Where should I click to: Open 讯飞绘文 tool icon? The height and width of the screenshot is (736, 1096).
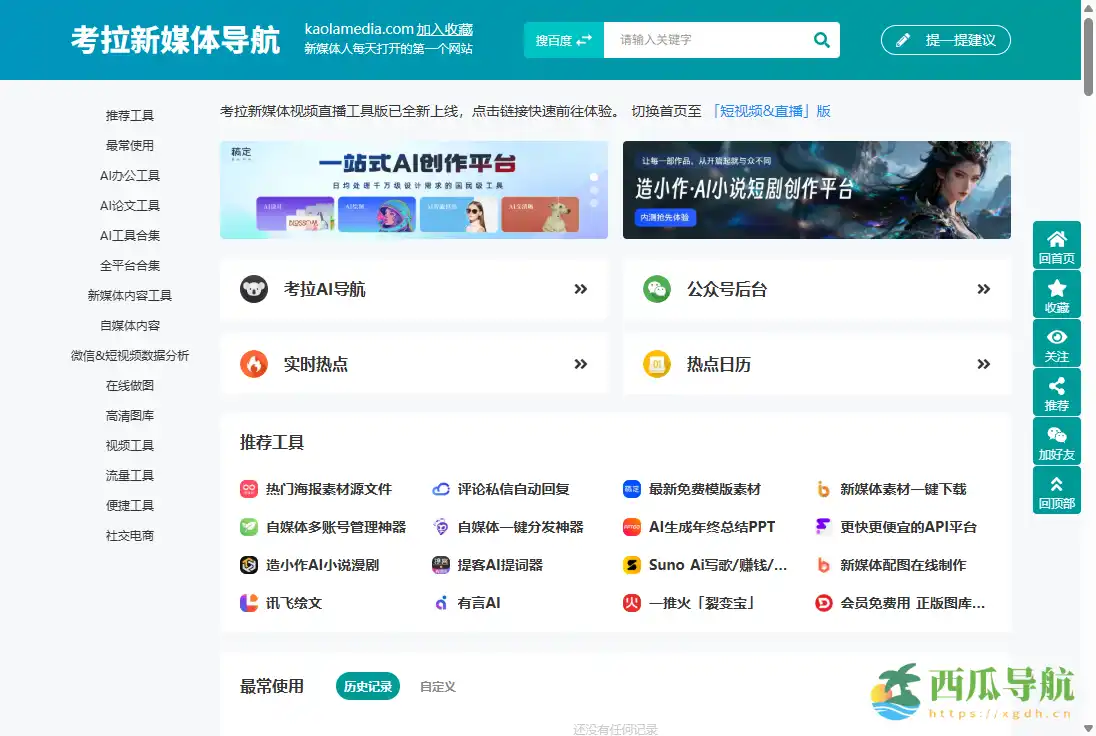pyautogui.click(x=248, y=602)
